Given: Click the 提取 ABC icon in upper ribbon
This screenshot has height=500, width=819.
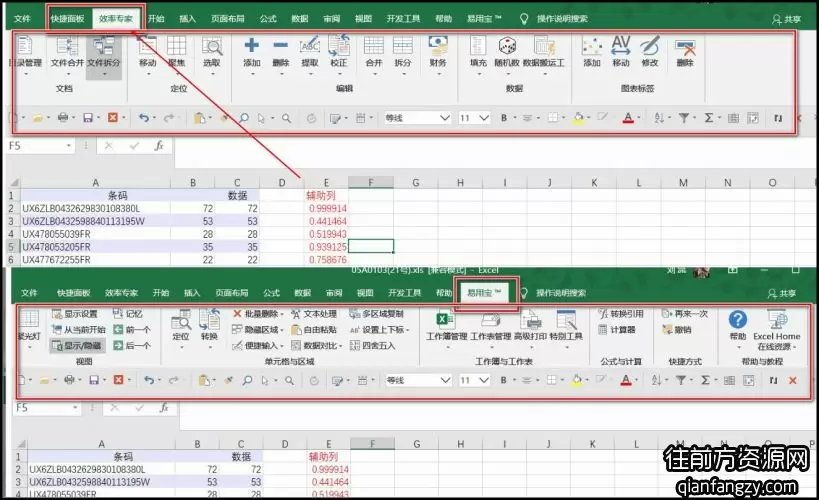Looking at the screenshot, I should 310,45.
